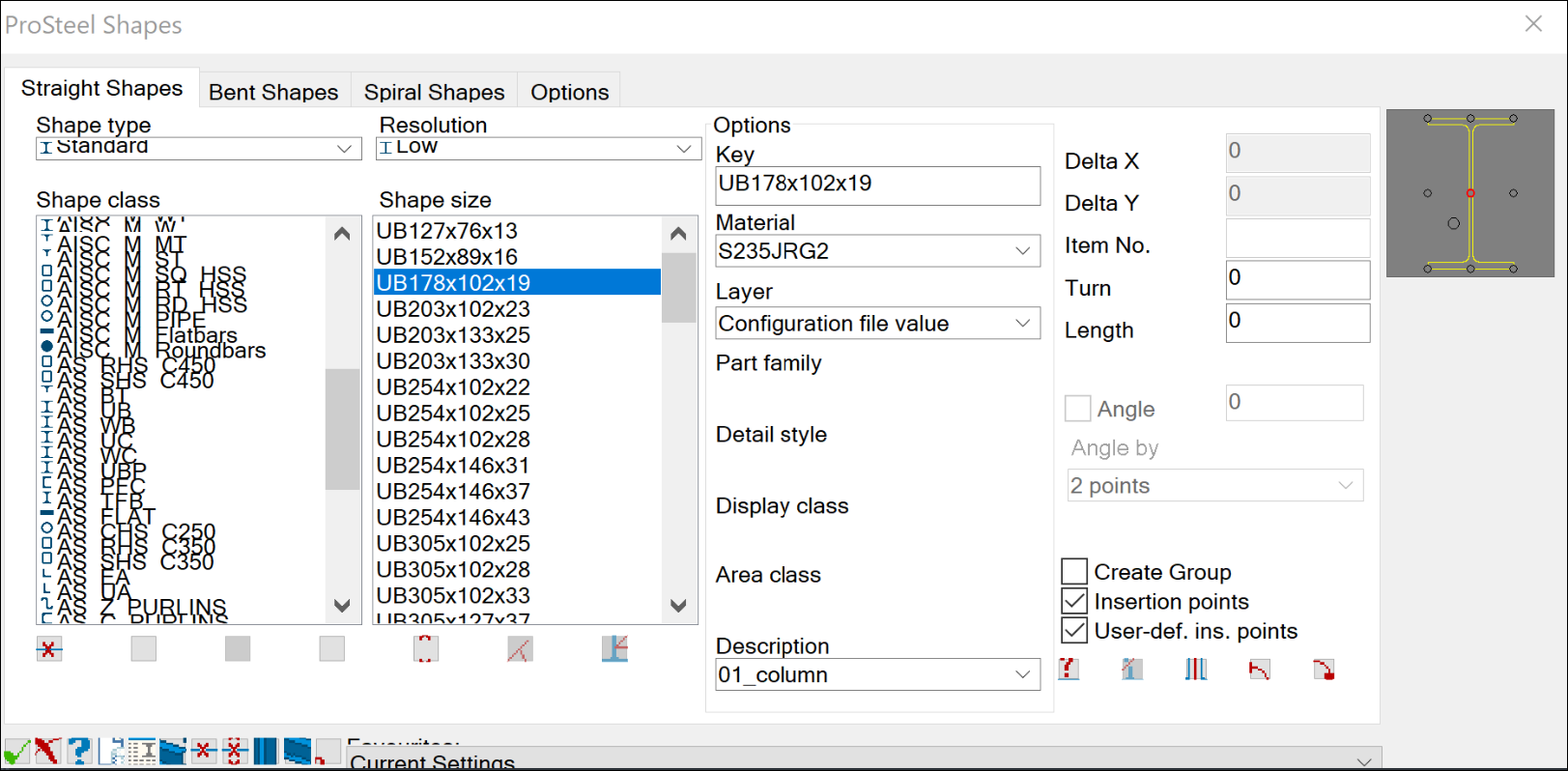Click the red question mark icon under checkboxes

[1069, 669]
